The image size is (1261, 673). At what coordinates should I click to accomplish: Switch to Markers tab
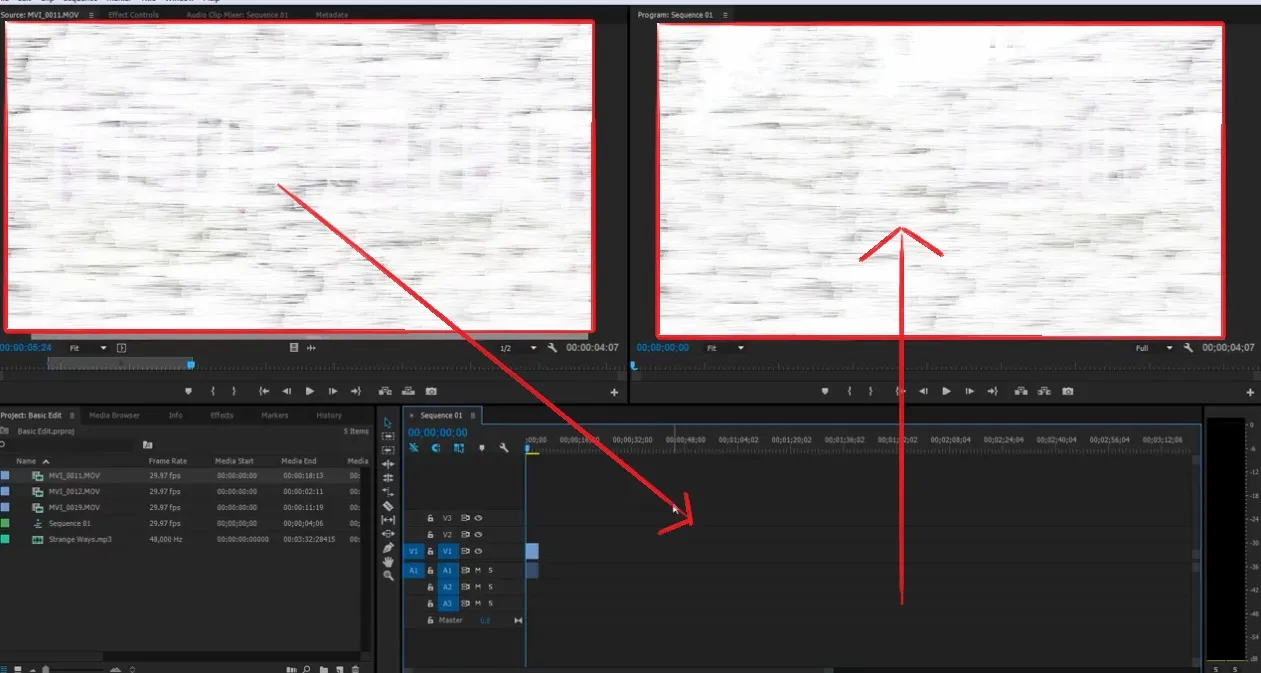coord(274,415)
